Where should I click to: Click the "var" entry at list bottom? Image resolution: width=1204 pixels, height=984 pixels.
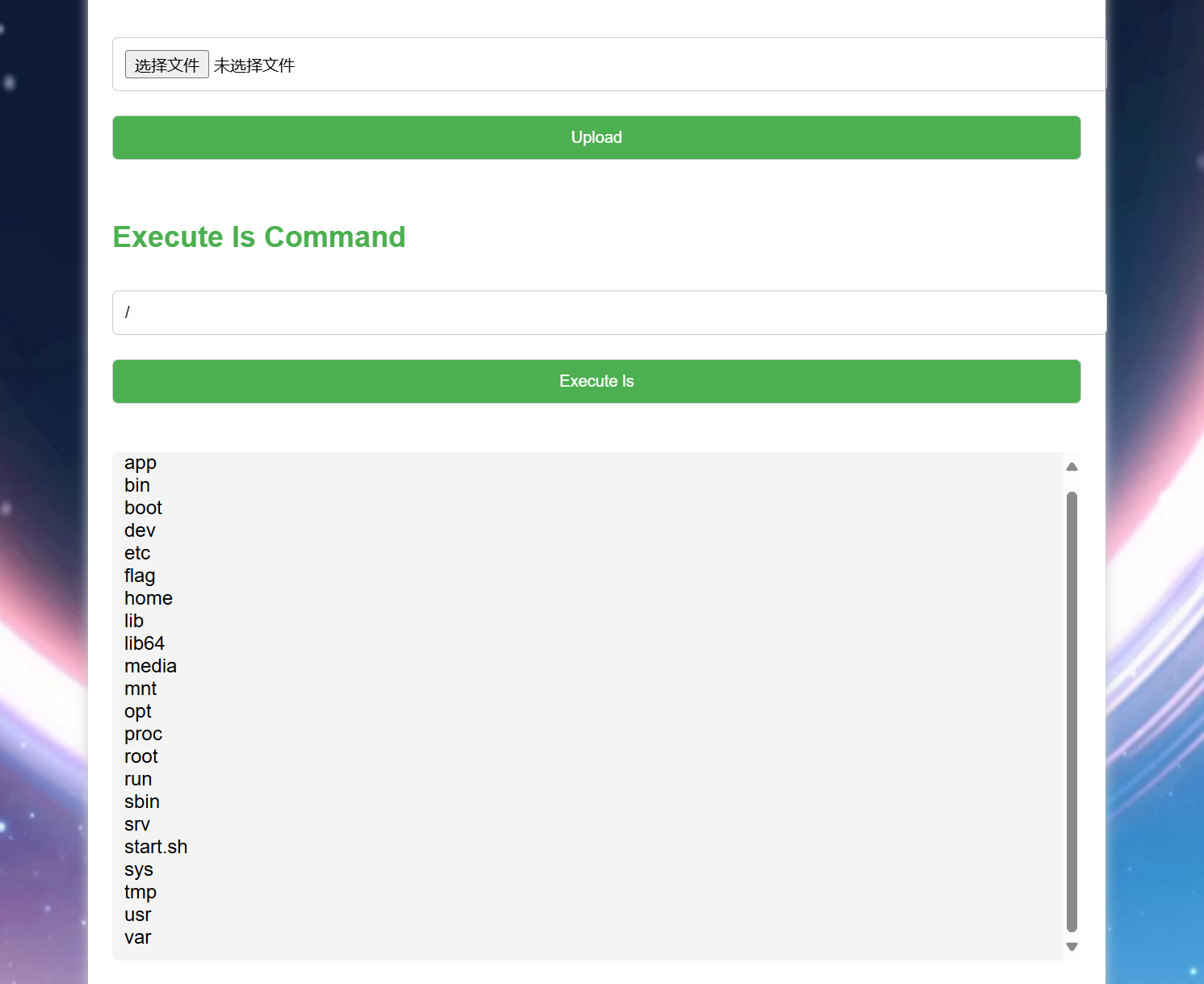point(138,937)
